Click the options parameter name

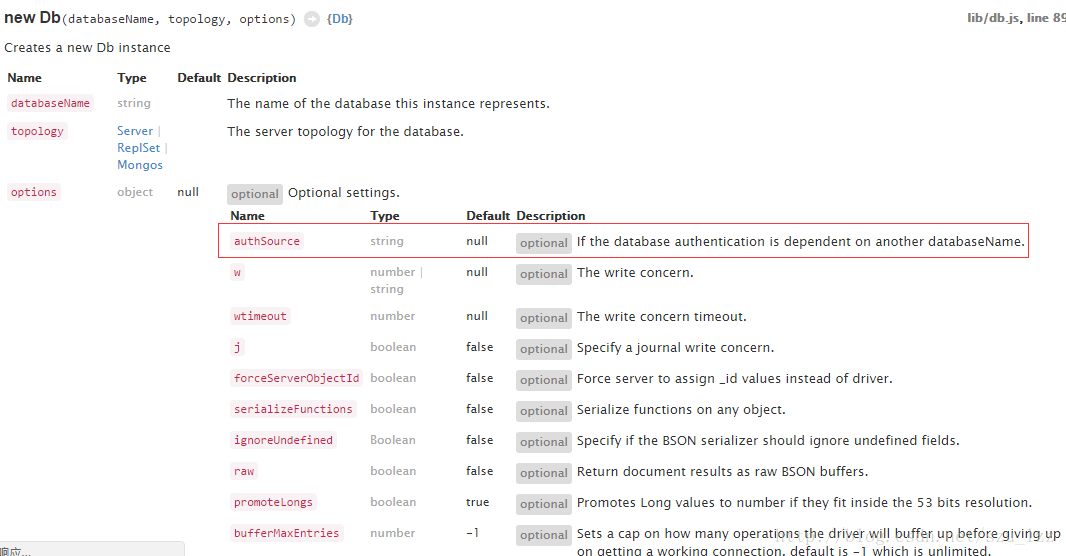tap(34, 192)
